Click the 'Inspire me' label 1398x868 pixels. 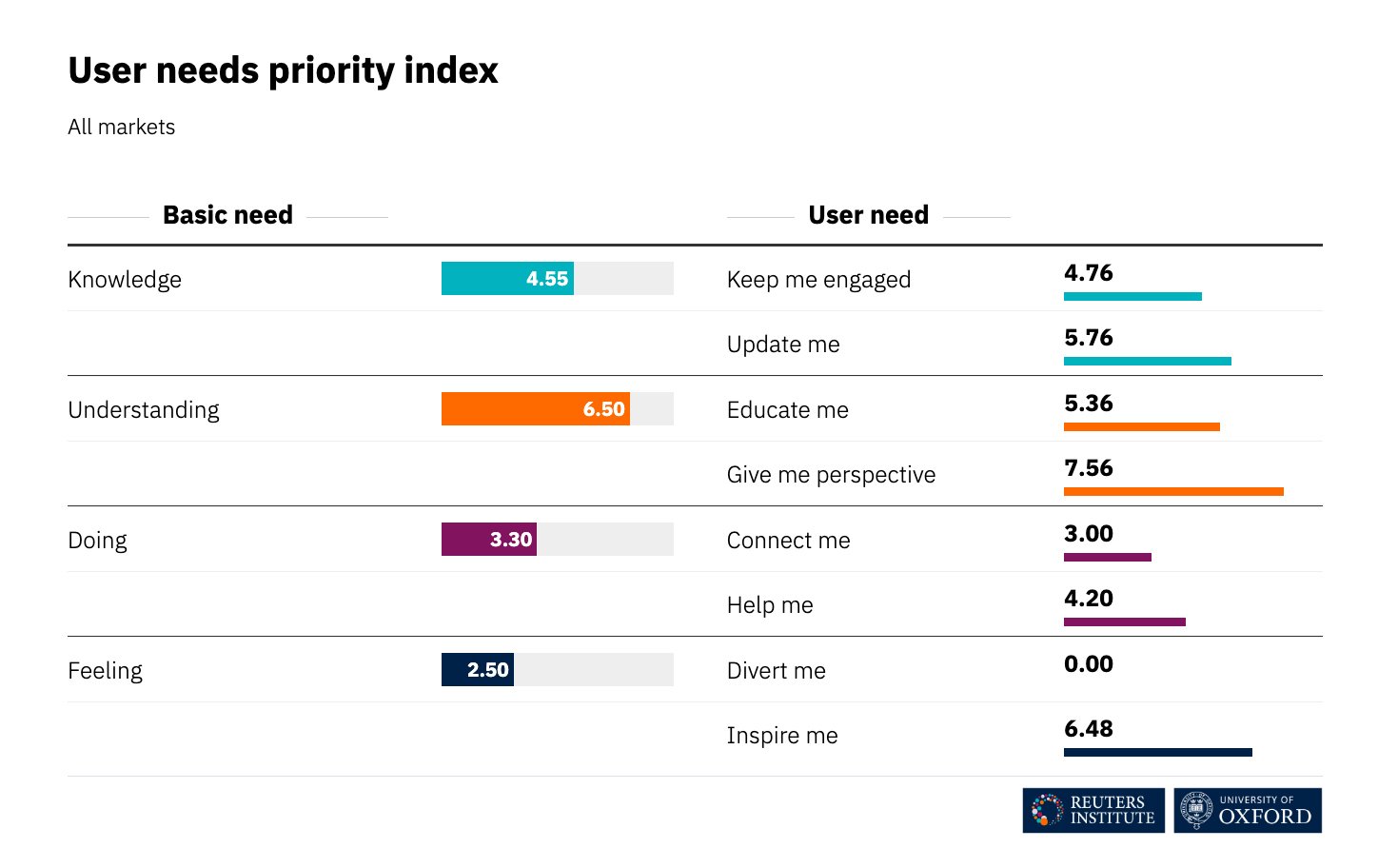coord(781,736)
